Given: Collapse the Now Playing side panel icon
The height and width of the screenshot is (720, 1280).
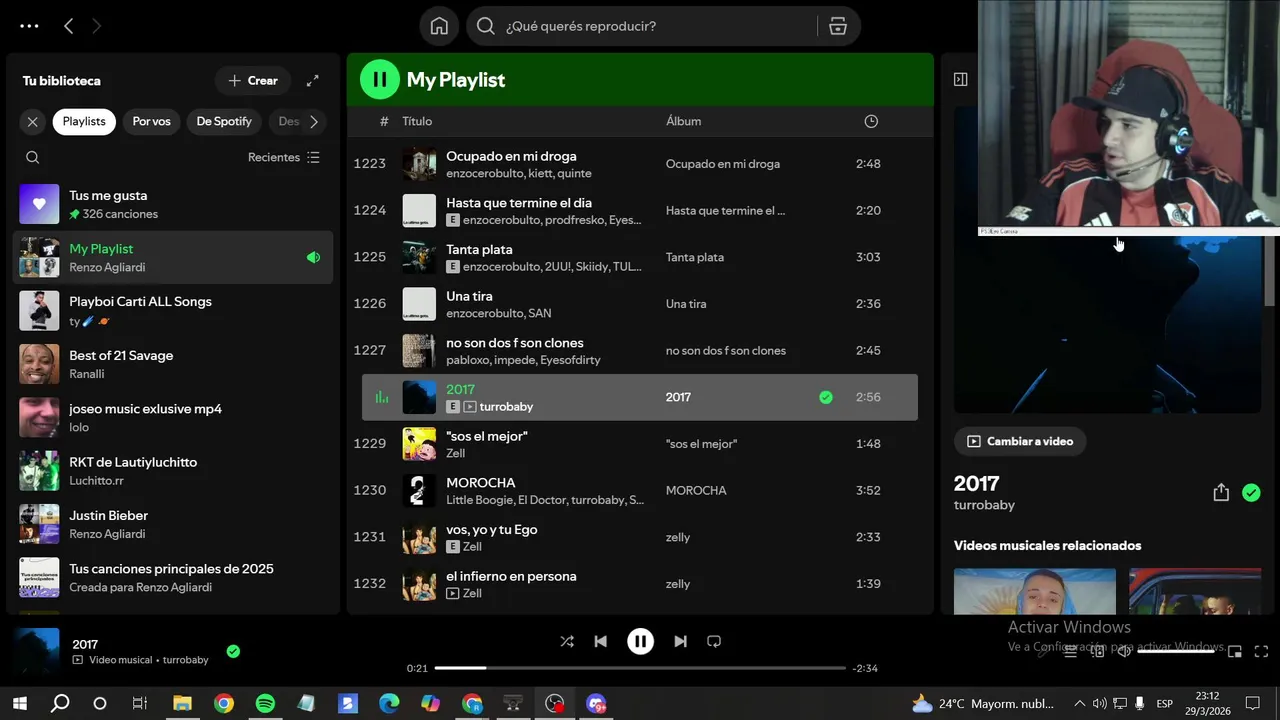Looking at the screenshot, I should (960, 79).
